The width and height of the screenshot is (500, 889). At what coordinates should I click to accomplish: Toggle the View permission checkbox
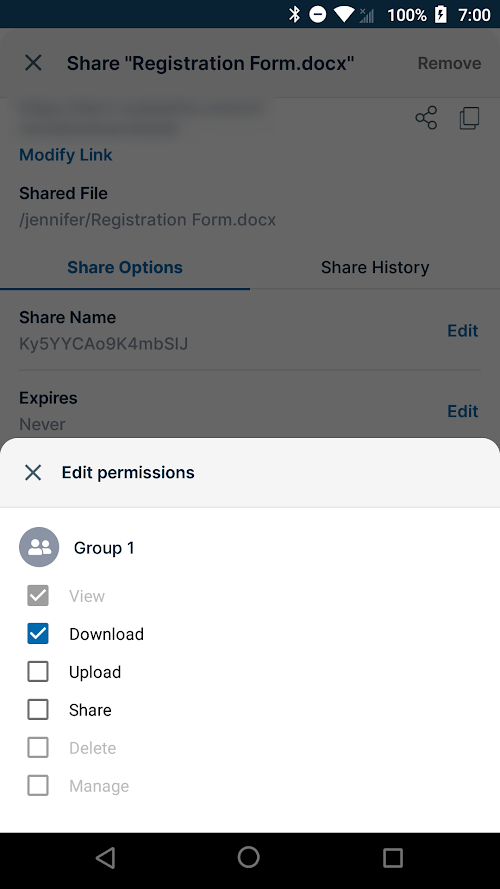[38, 595]
